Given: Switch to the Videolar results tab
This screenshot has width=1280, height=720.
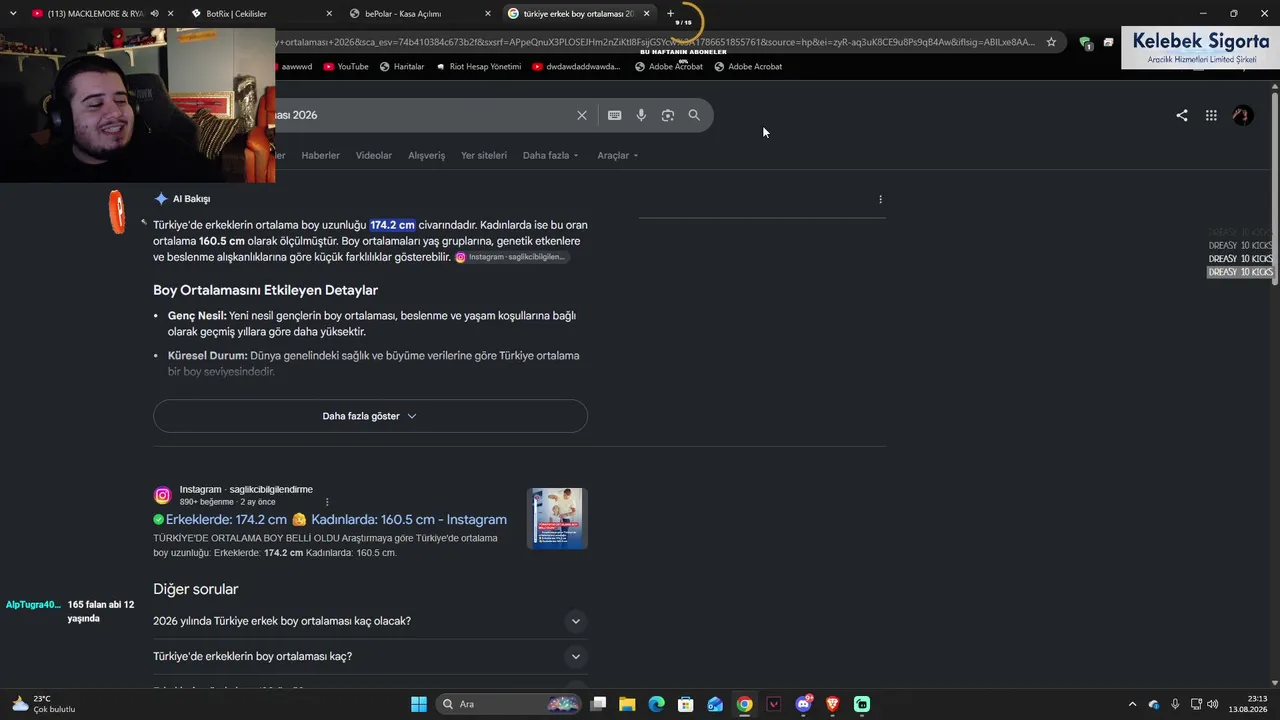Looking at the screenshot, I should (374, 156).
